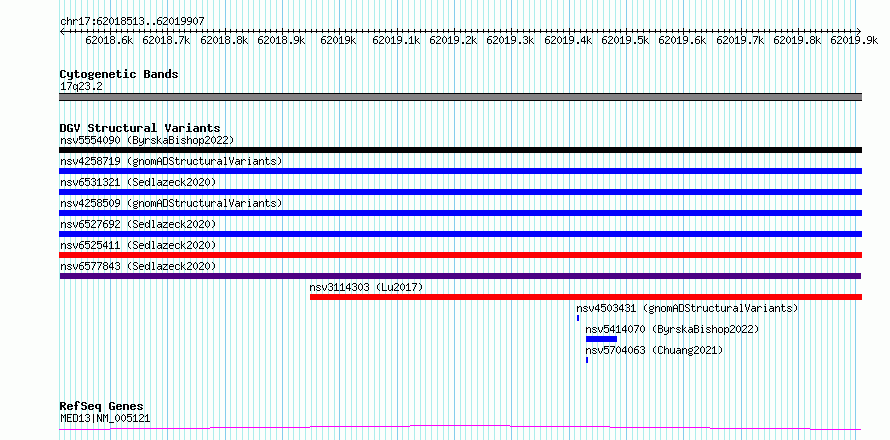890x440 pixels.
Task: Click the 62018.8k ruler tick label
Action: [224, 40]
